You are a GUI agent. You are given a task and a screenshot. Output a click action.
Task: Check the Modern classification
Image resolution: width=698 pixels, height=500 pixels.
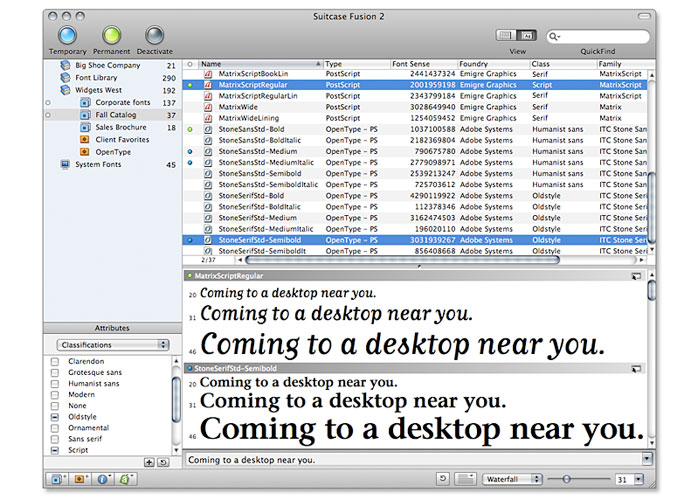click(x=55, y=395)
